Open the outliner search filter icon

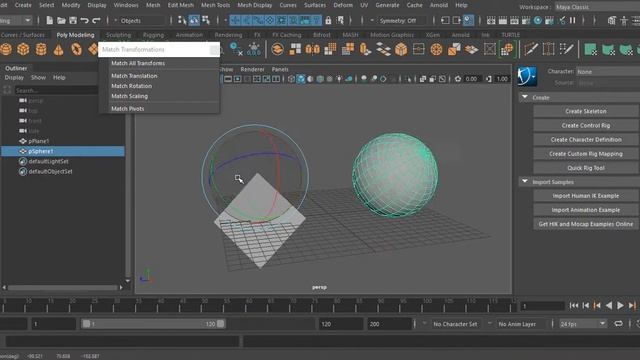point(7,90)
